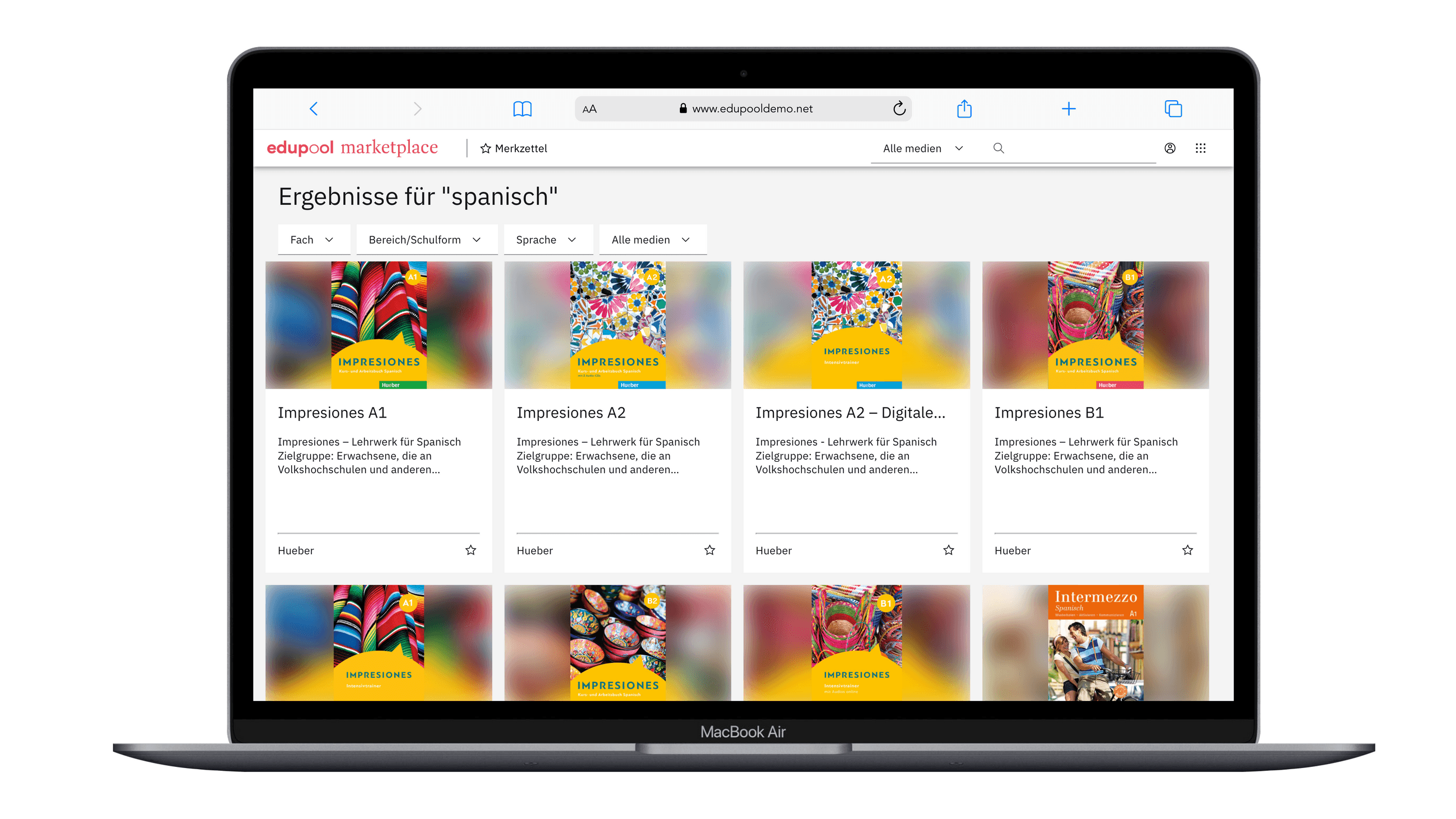Open the Safari bookmarks icon
Viewport: 1456px width, 819px height.
(x=523, y=109)
